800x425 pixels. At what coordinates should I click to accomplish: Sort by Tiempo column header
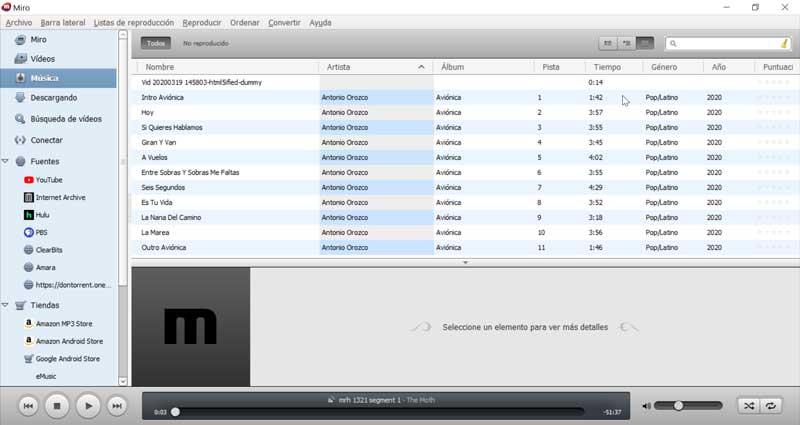[x=614, y=67]
